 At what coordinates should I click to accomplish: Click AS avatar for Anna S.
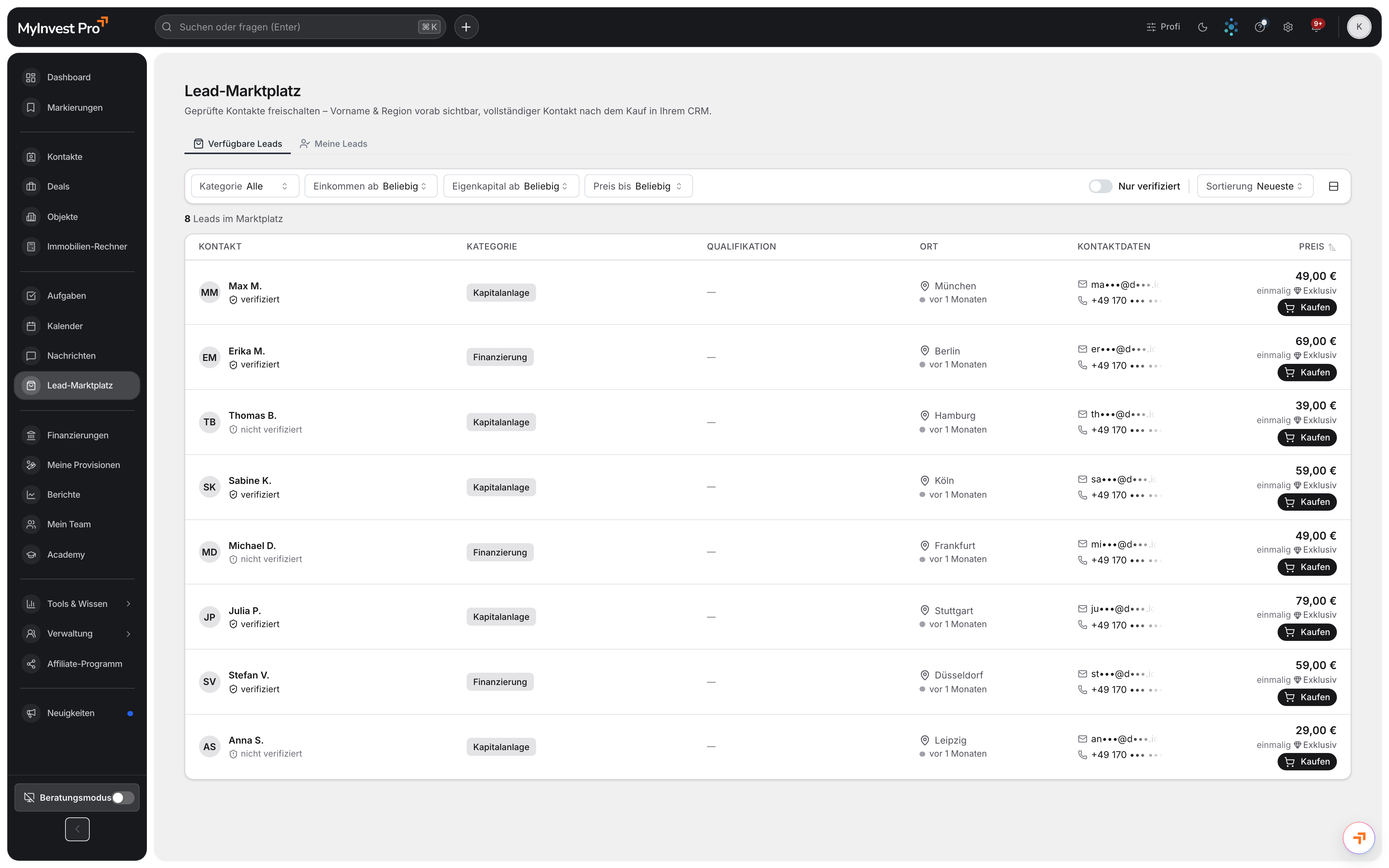[x=209, y=747]
